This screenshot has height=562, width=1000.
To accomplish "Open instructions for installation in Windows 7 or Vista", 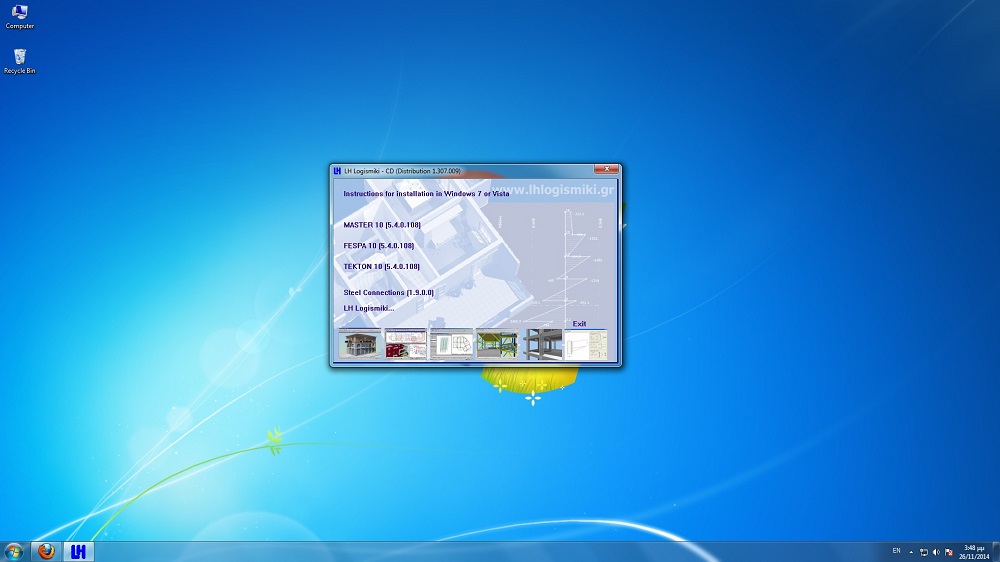I will coord(426,193).
